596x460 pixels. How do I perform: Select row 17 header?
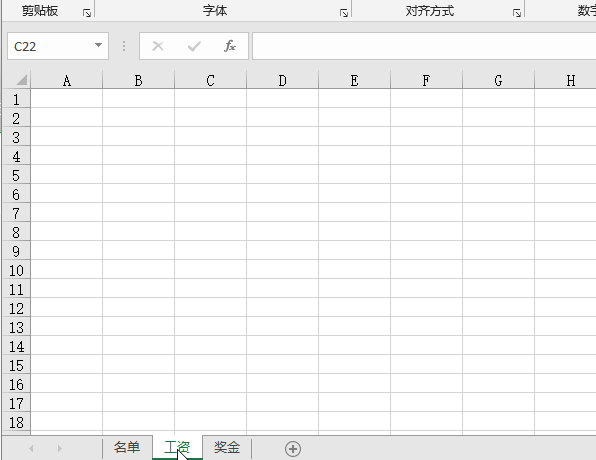point(16,403)
